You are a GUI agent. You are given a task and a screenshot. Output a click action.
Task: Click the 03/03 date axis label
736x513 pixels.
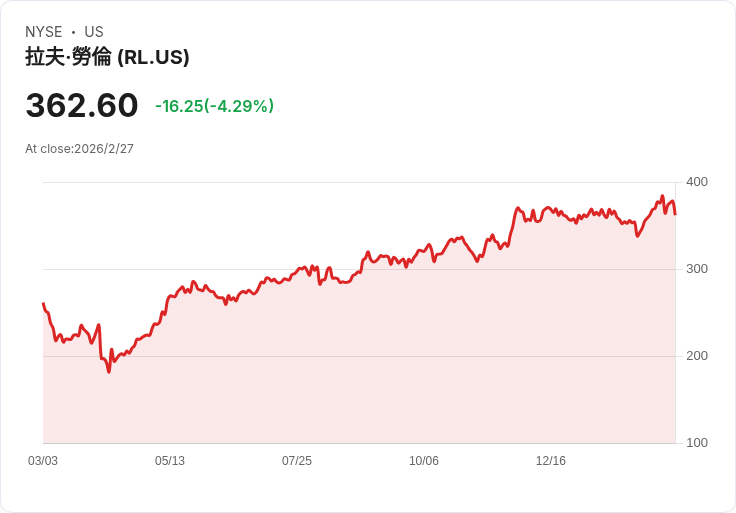tap(43, 460)
